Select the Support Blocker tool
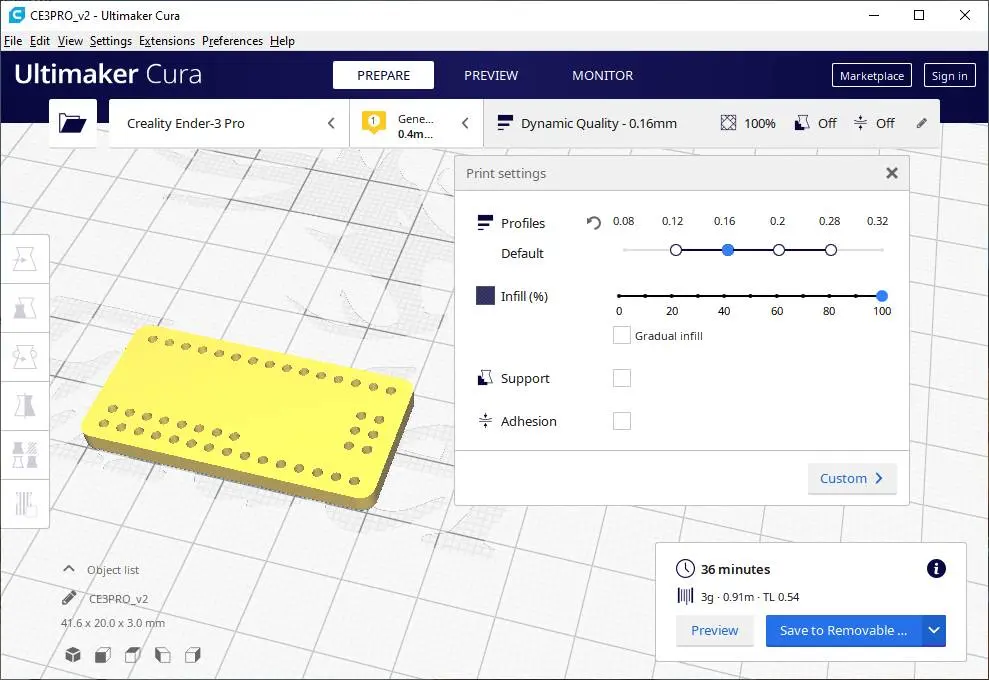This screenshot has width=989, height=680. tap(25, 504)
